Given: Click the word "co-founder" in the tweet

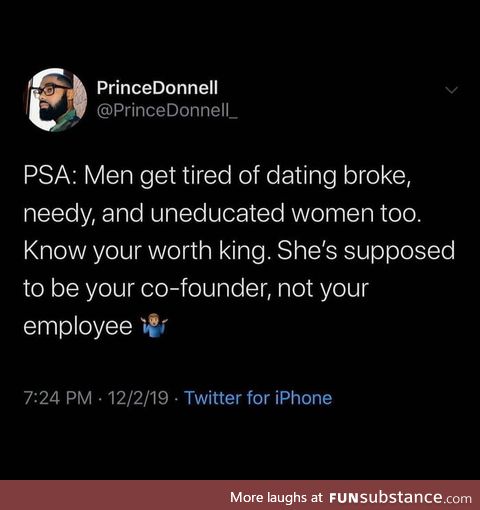Looking at the screenshot, I should coord(207,288).
